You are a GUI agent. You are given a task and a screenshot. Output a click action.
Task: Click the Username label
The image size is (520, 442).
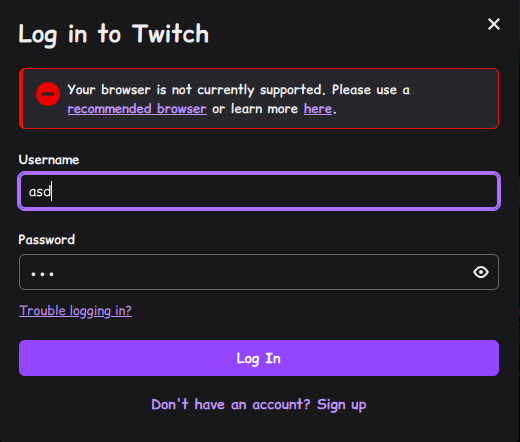point(49,160)
